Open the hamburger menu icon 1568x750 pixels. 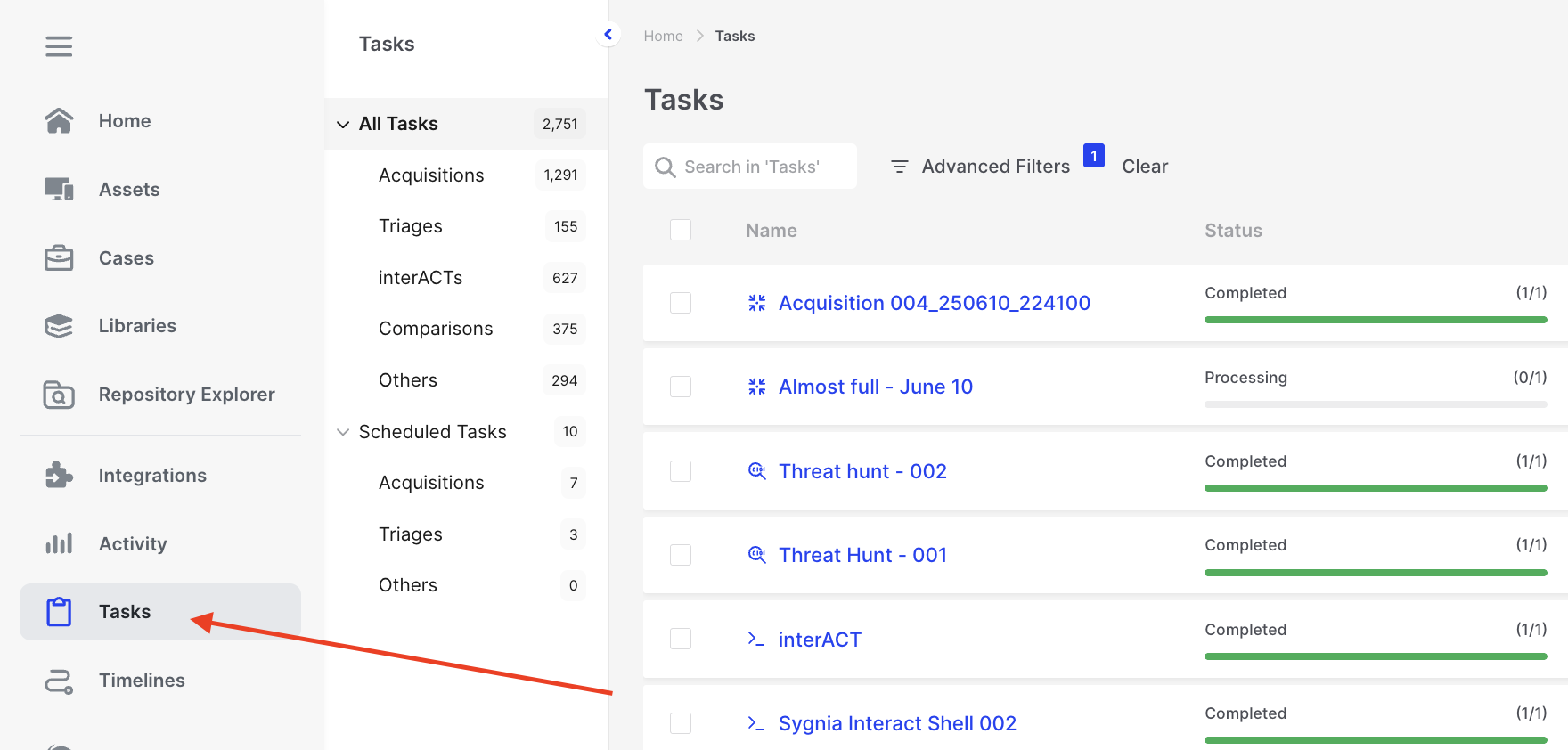[x=59, y=46]
